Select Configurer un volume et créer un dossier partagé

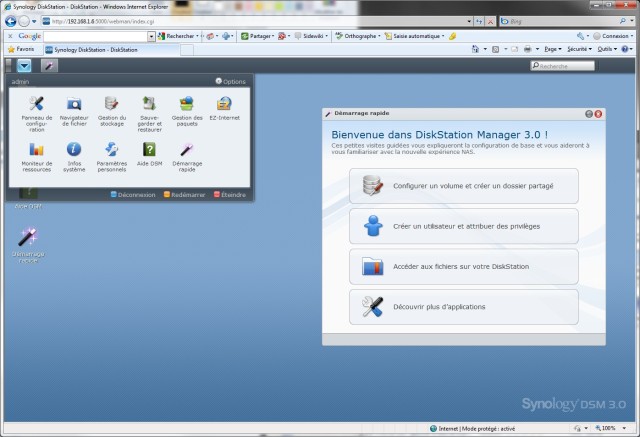click(x=464, y=186)
